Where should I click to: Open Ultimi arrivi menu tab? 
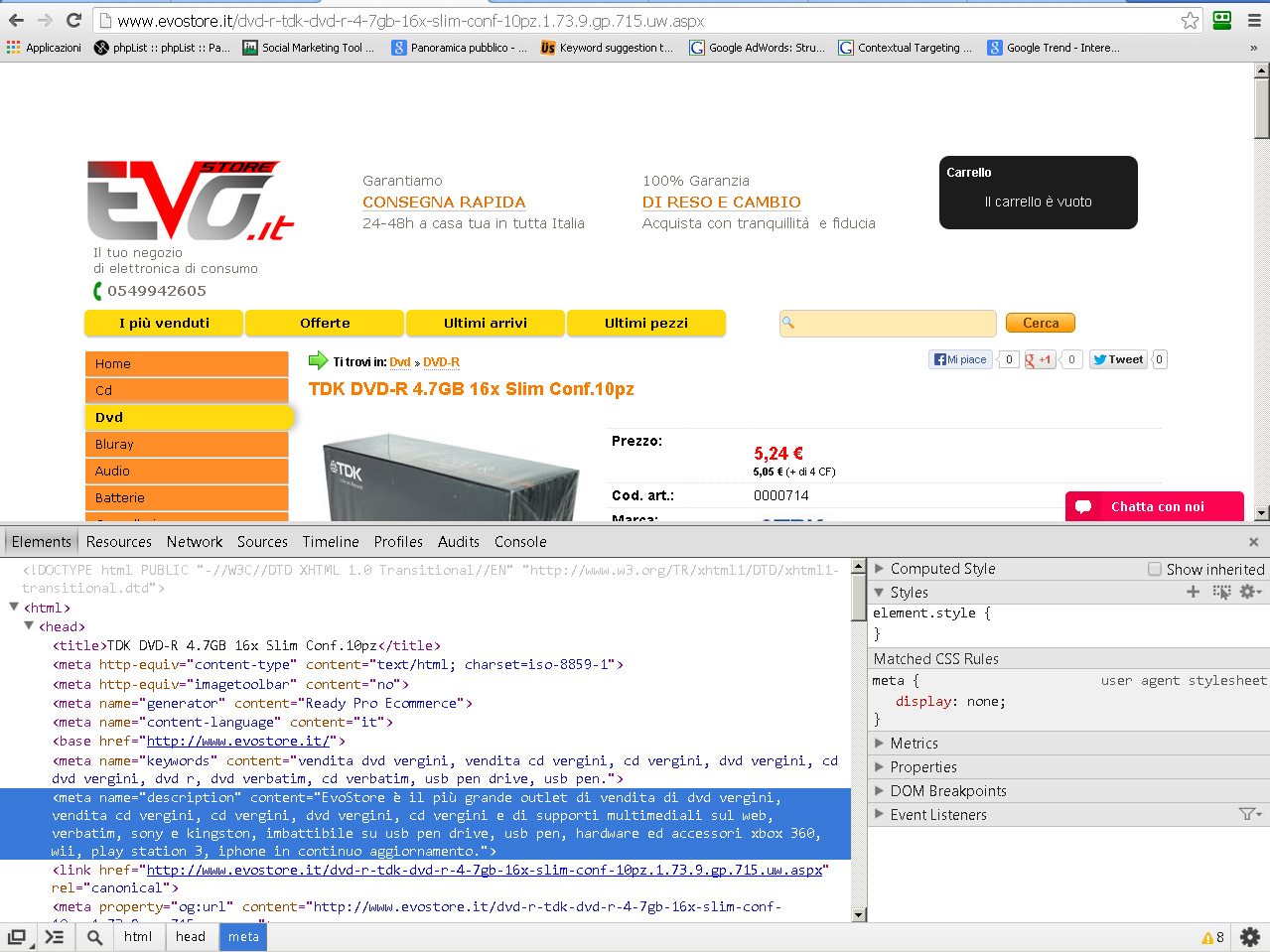click(x=486, y=323)
